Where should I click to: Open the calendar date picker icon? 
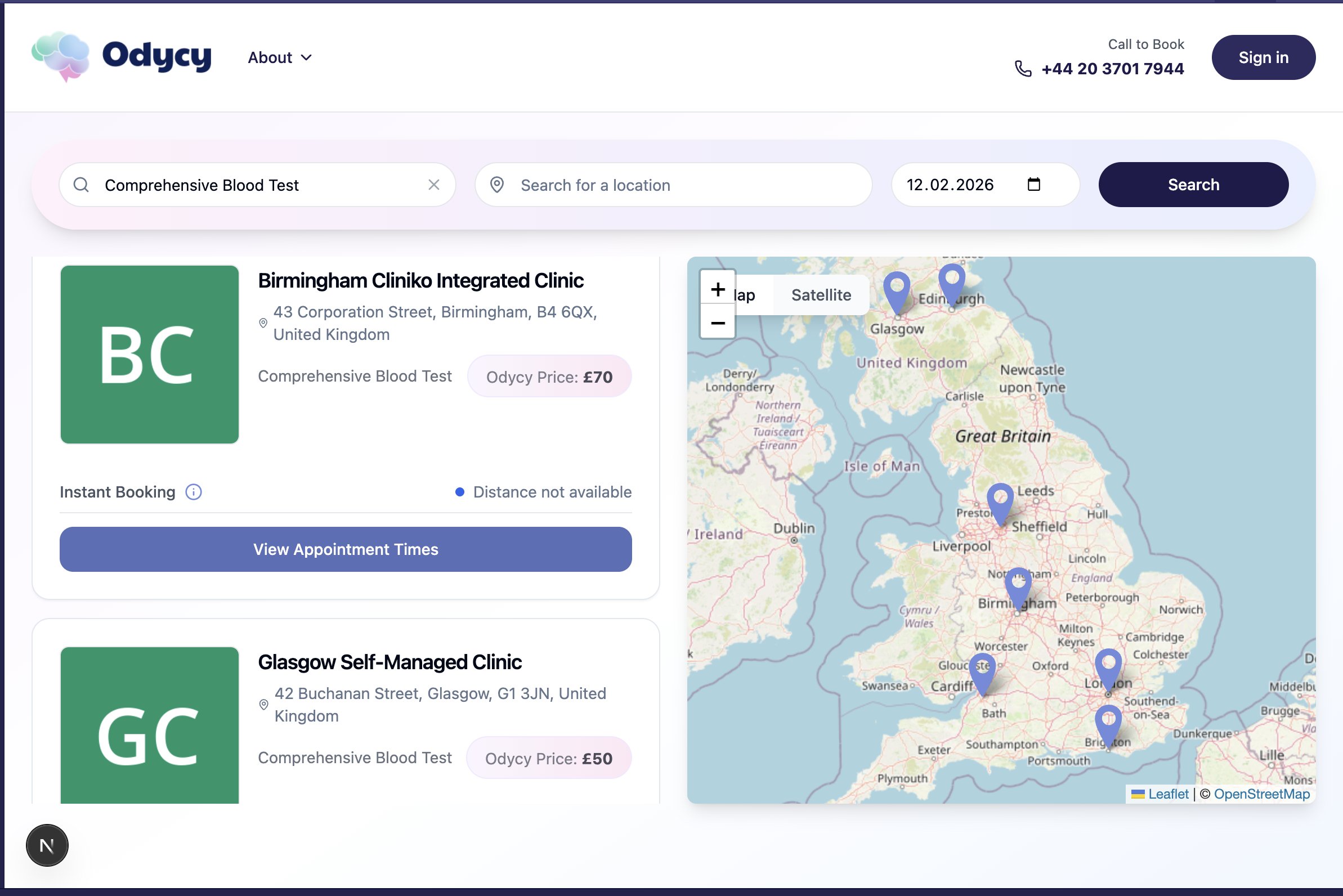1033,185
